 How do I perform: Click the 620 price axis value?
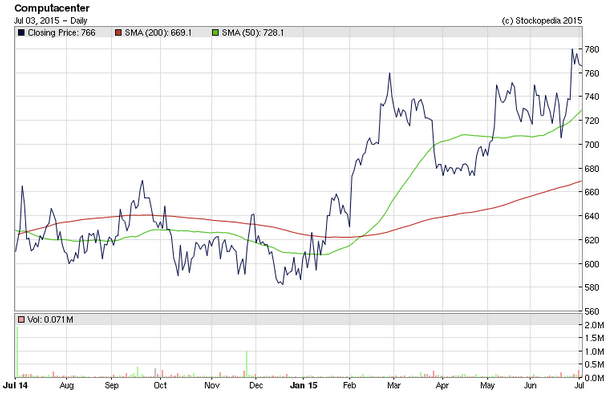(592, 240)
